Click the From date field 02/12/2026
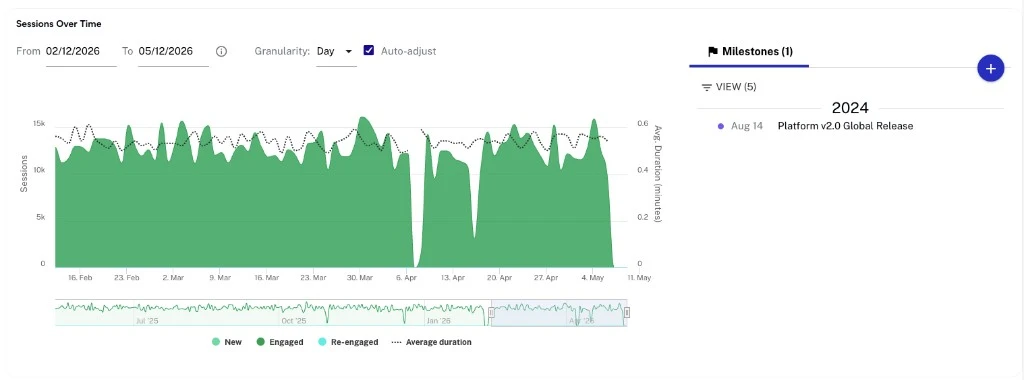The image size is (1024, 380). coord(81,52)
